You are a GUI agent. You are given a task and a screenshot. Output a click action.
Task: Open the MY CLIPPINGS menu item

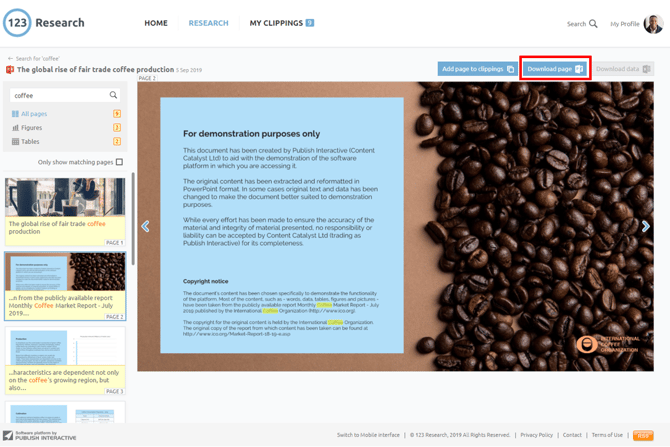pos(276,23)
